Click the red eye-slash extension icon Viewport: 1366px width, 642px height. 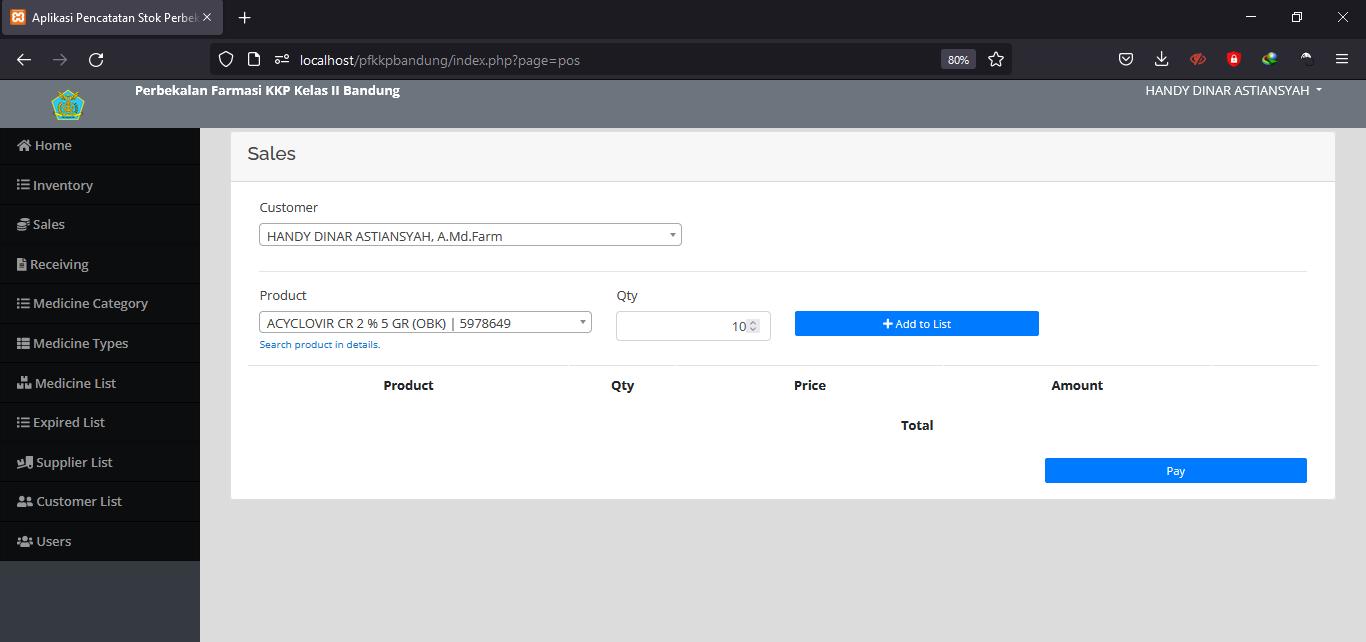1198,59
